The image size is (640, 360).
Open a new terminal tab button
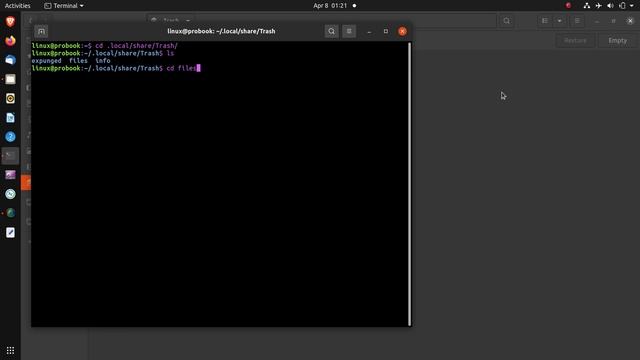[x=41, y=31]
